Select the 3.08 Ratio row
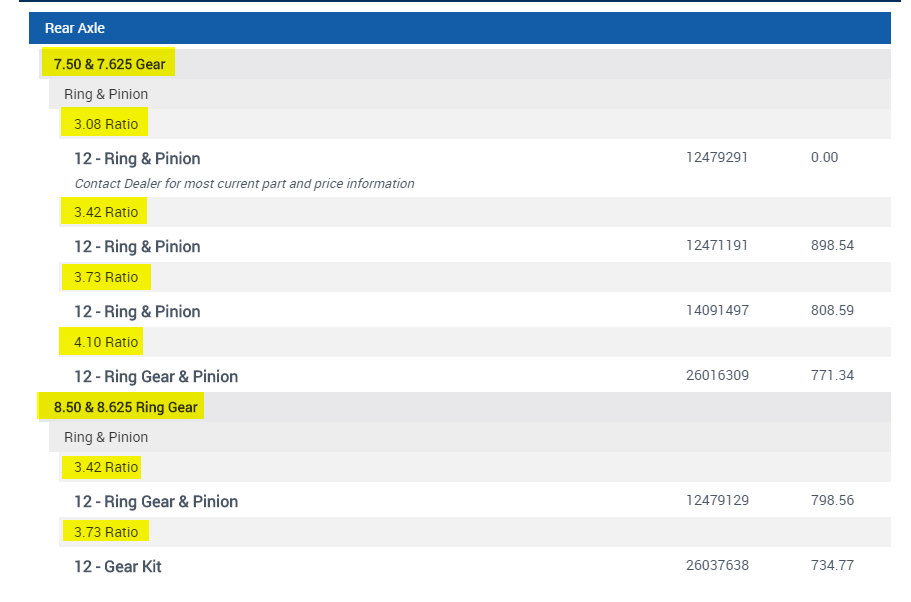Viewport: 911px width, 602px height. (x=106, y=124)
